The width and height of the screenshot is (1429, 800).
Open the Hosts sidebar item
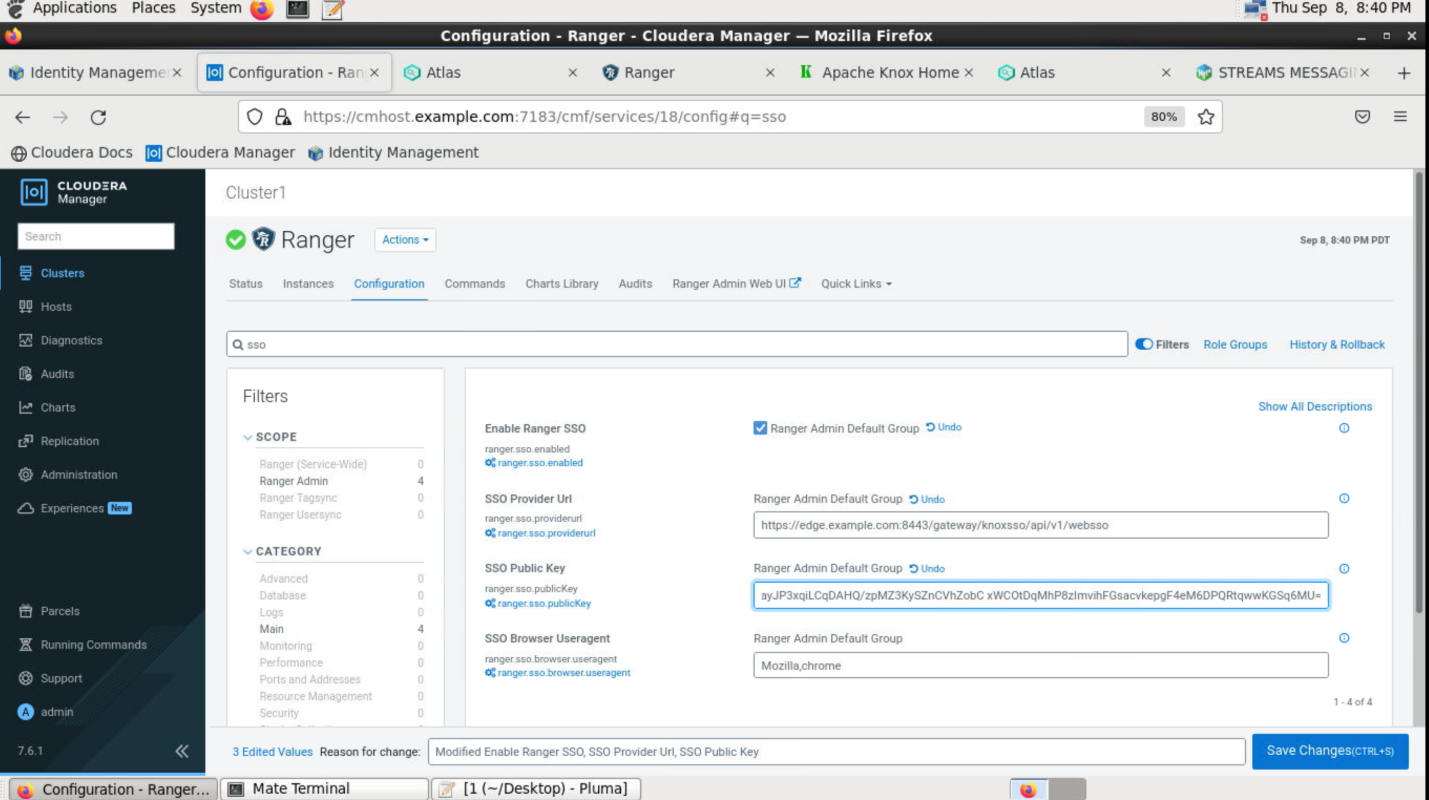[46, 307]
